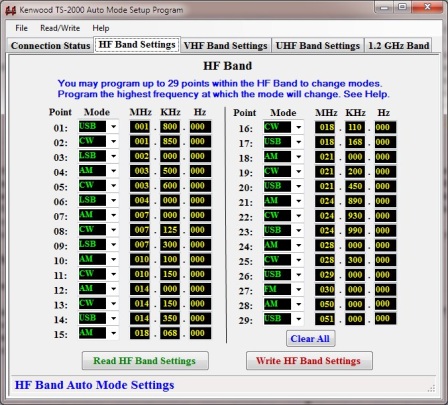Switch to VHF Band Settings tab
Image resolution: width=448 pixels, height=405 pixels.
tap(226, 46)
